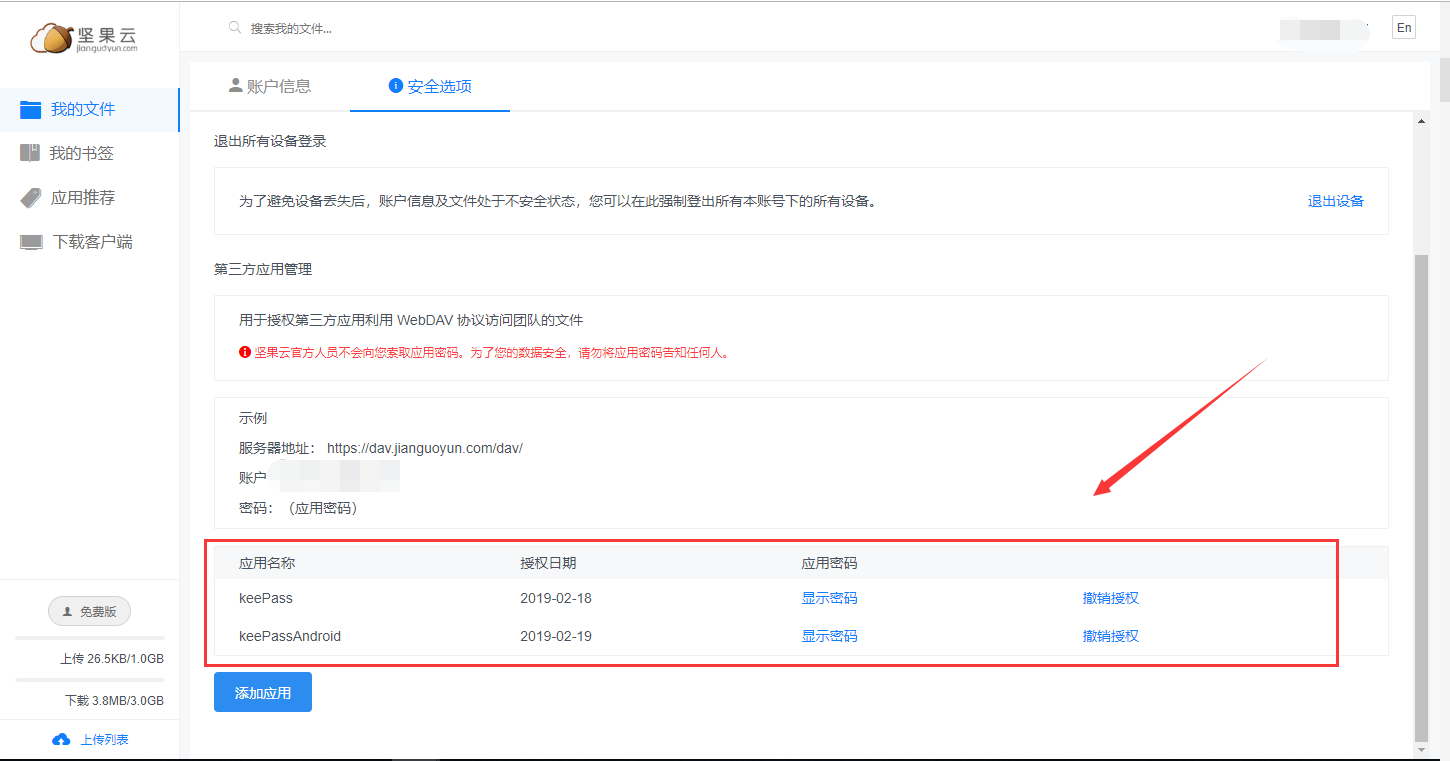
Task: Click the inner scrollbar down arrow
Action: 1421,749
